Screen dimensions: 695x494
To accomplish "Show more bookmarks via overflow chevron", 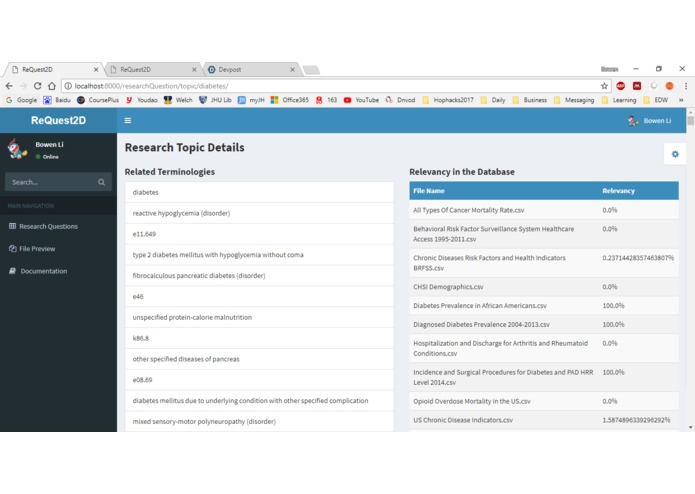I will tap(681, 100).
